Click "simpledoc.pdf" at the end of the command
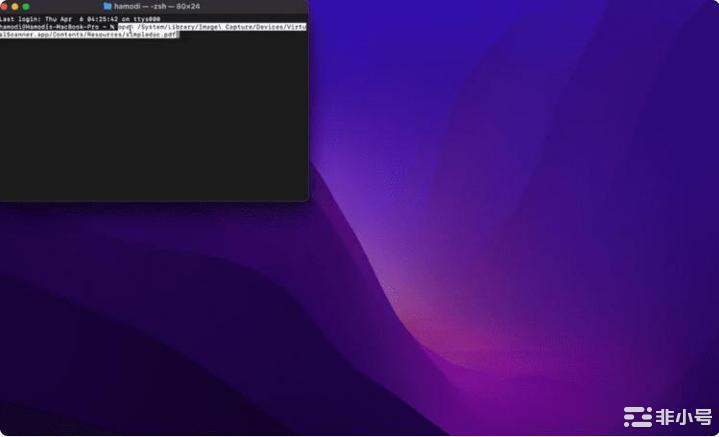 click(155, 34)
